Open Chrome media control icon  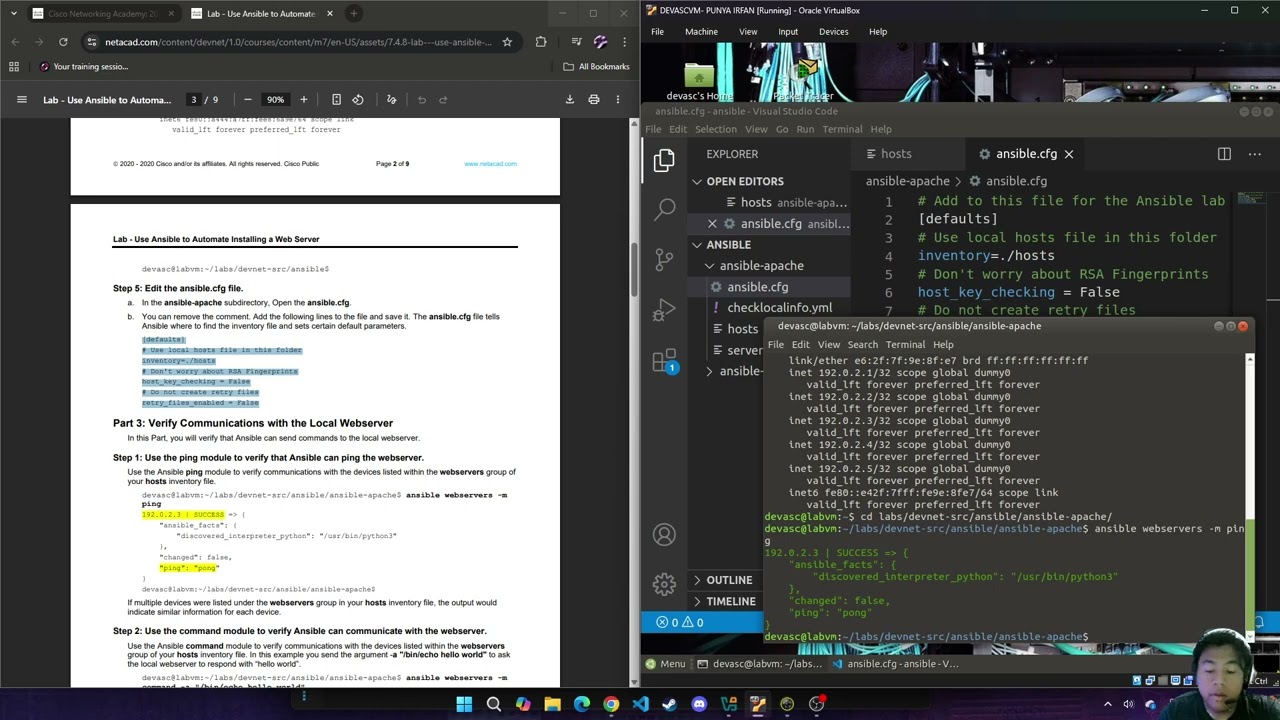[576, 42]
